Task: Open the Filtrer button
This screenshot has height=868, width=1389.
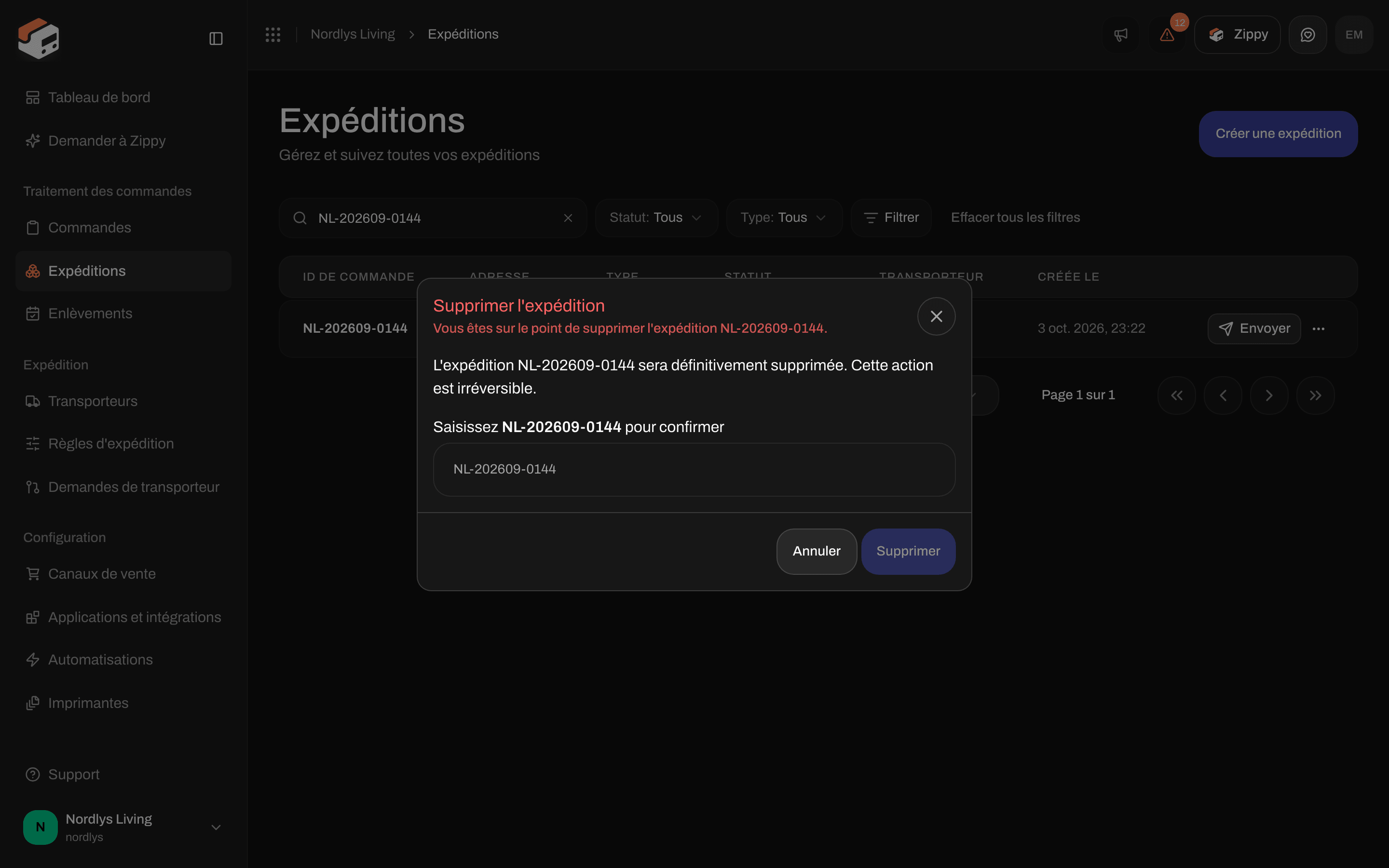Action: 891,218
